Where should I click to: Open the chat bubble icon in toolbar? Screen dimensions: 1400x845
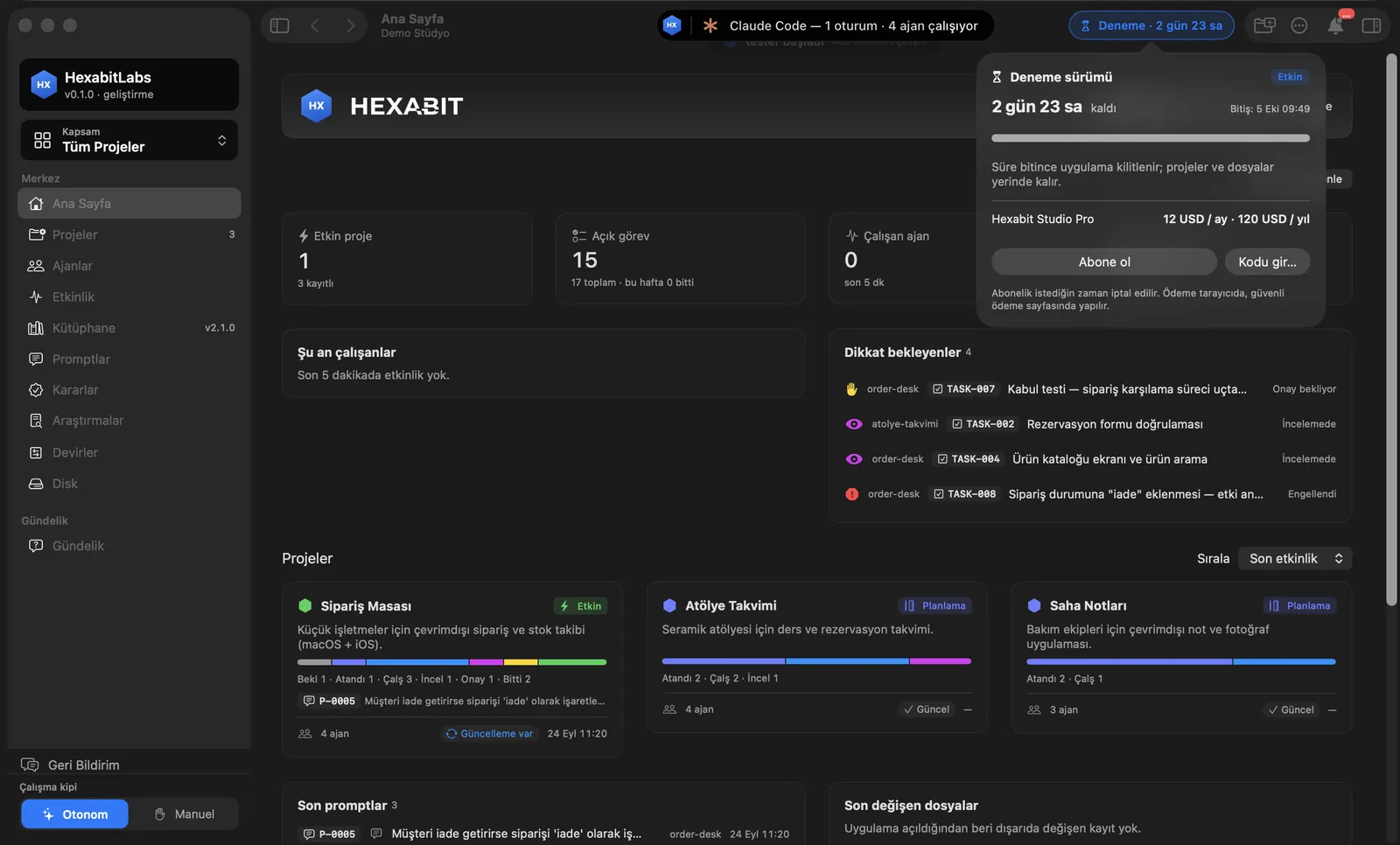tap(1299, 25)
